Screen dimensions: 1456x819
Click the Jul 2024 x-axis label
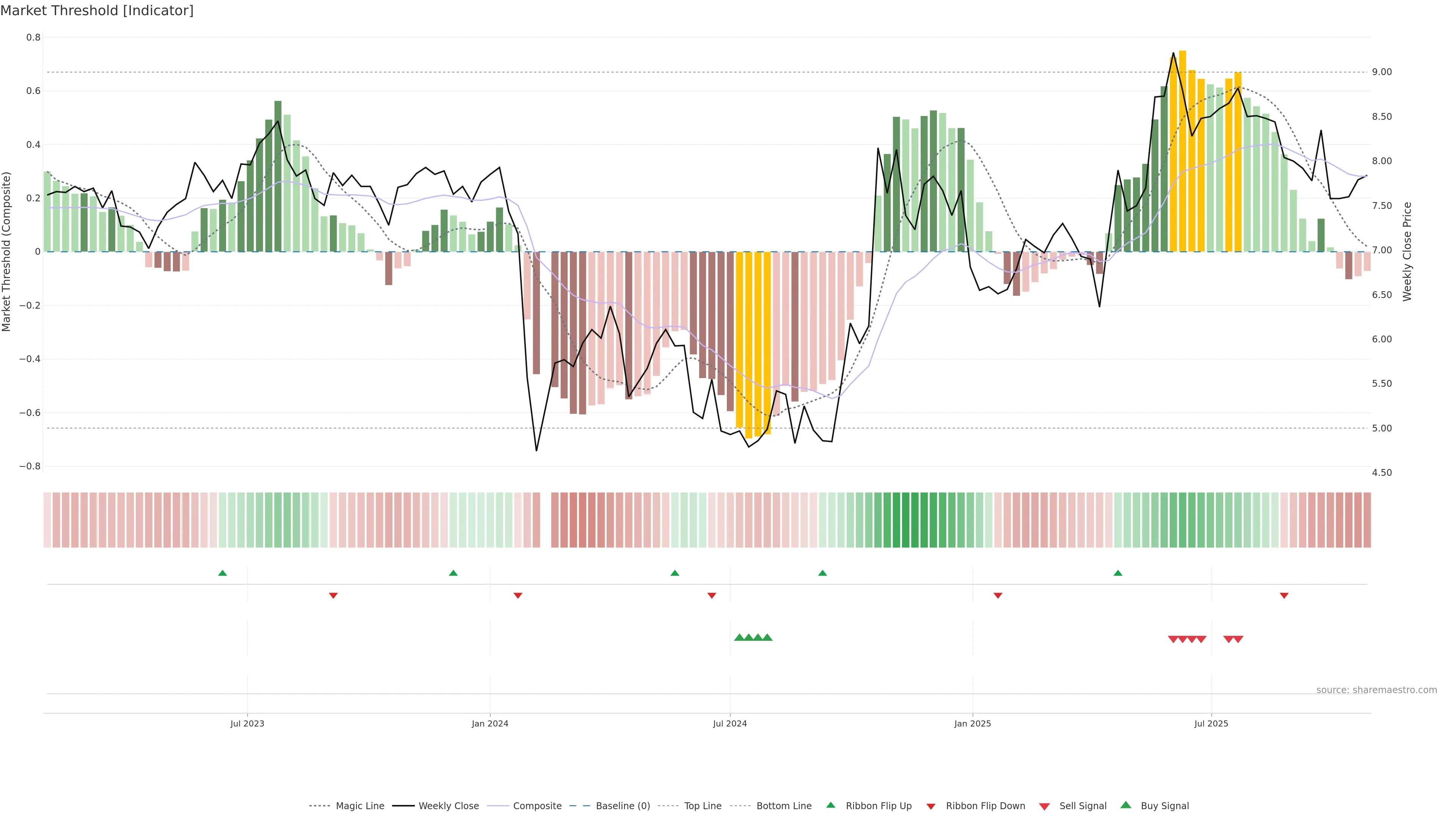click(730, 723)
